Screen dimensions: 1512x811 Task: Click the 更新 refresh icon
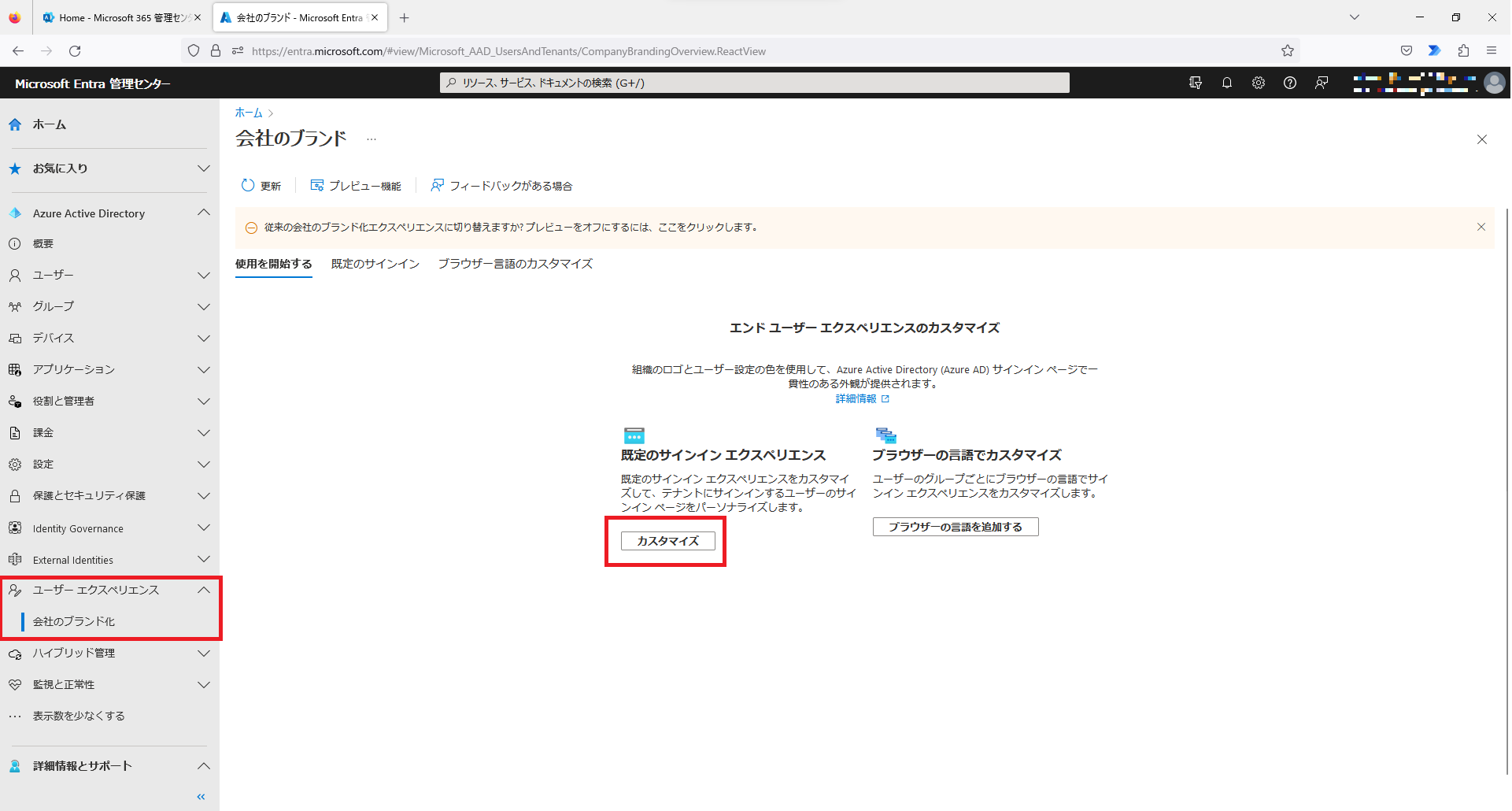(x=248, y=186)
